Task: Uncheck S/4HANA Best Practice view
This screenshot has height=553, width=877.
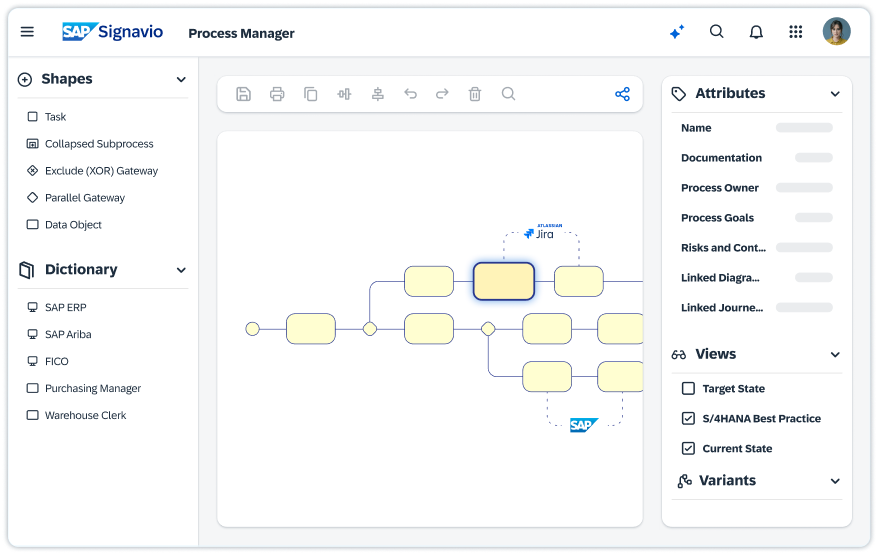Action: point(688,418)
